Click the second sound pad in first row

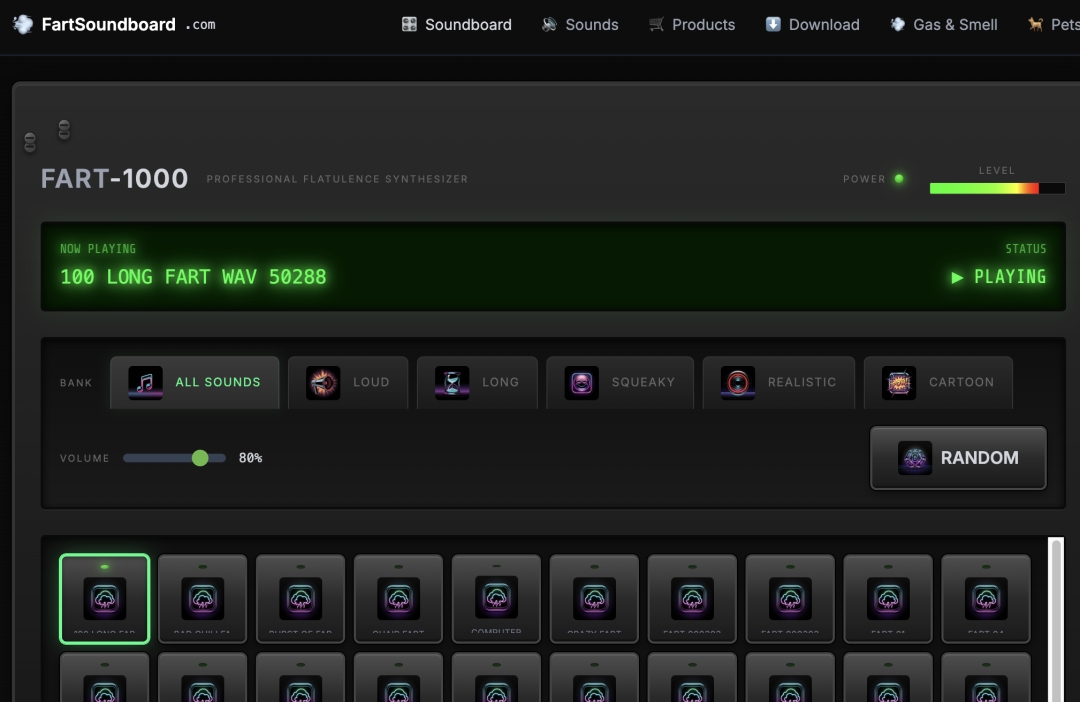(203, 599)
